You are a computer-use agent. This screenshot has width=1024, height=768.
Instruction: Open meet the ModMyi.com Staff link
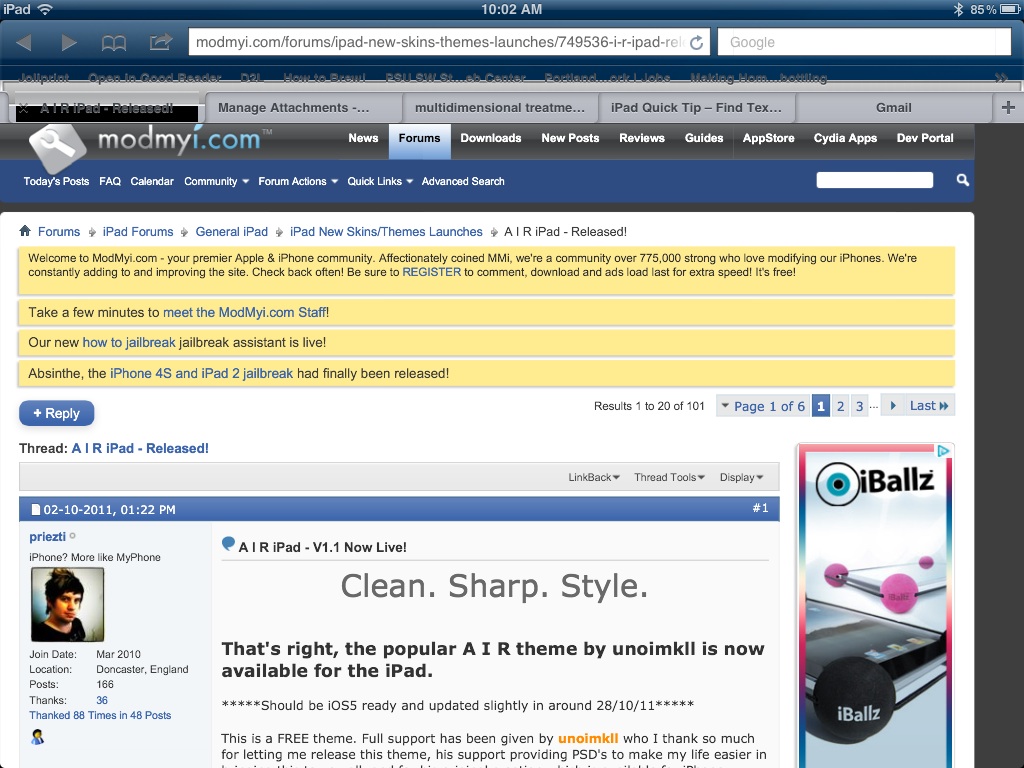pyautogui.click(x=245, y=313)
